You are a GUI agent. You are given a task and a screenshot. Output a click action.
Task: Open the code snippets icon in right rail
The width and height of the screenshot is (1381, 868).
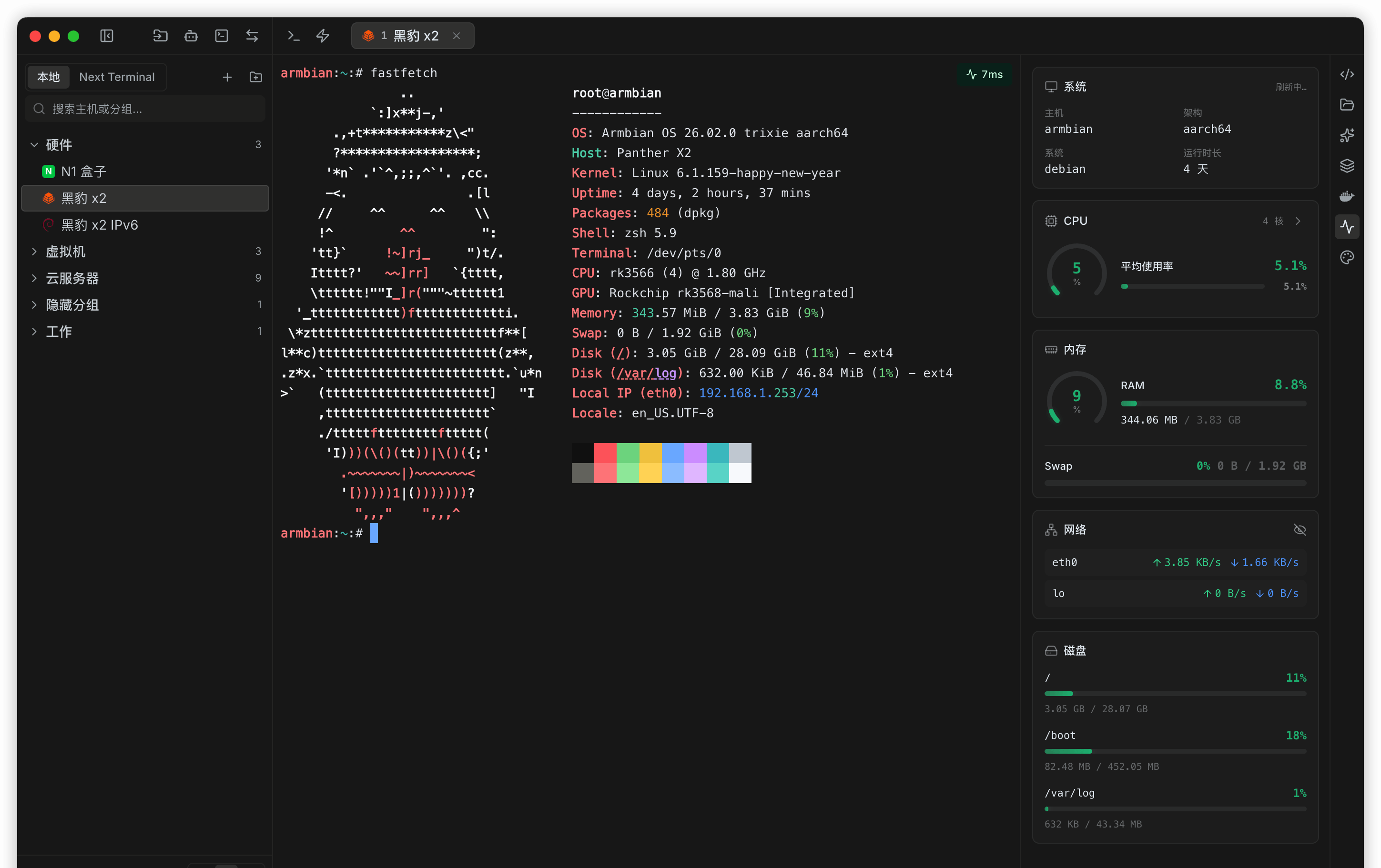[x=1347, y=74]
